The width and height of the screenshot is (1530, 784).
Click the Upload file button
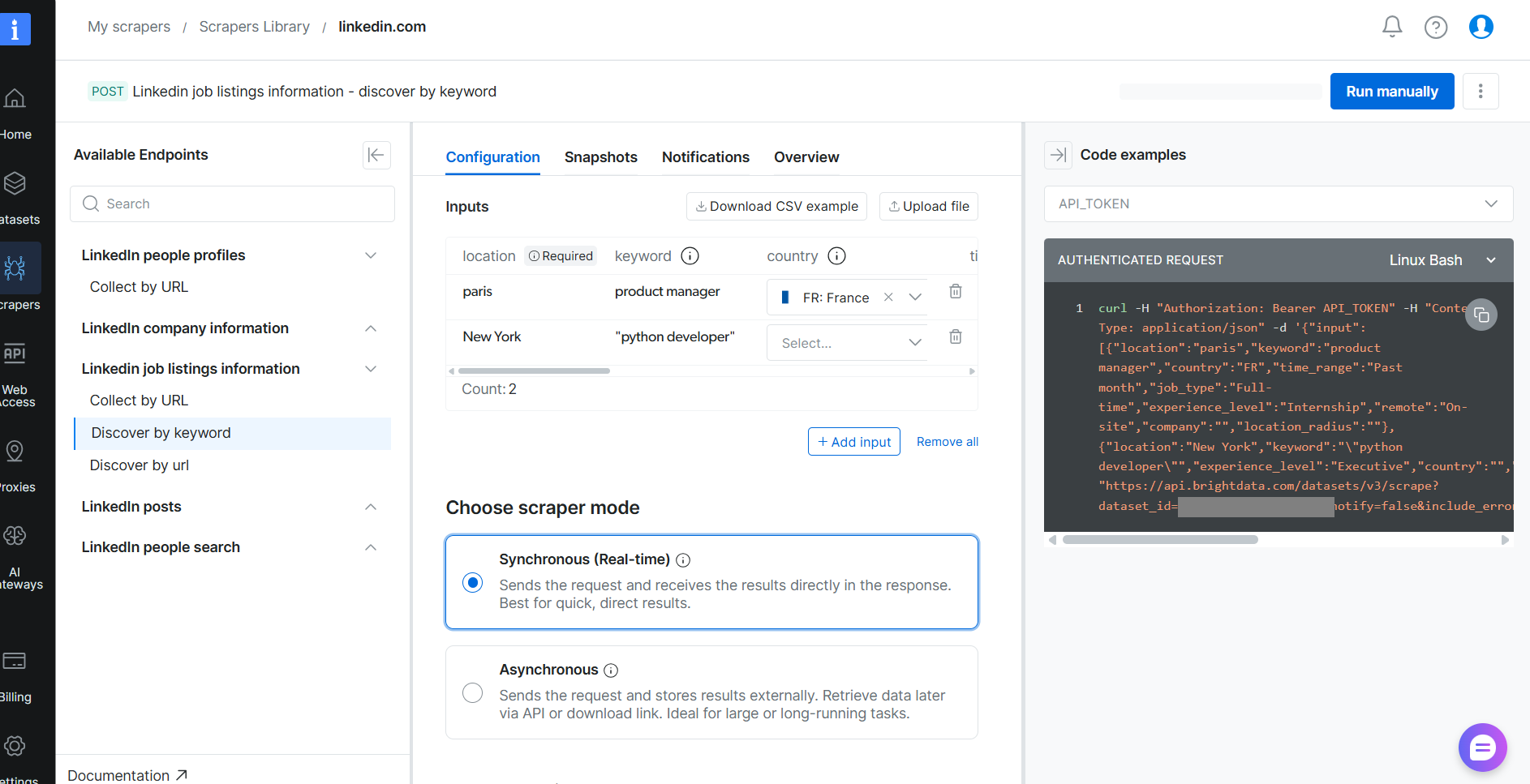[928, 207]
